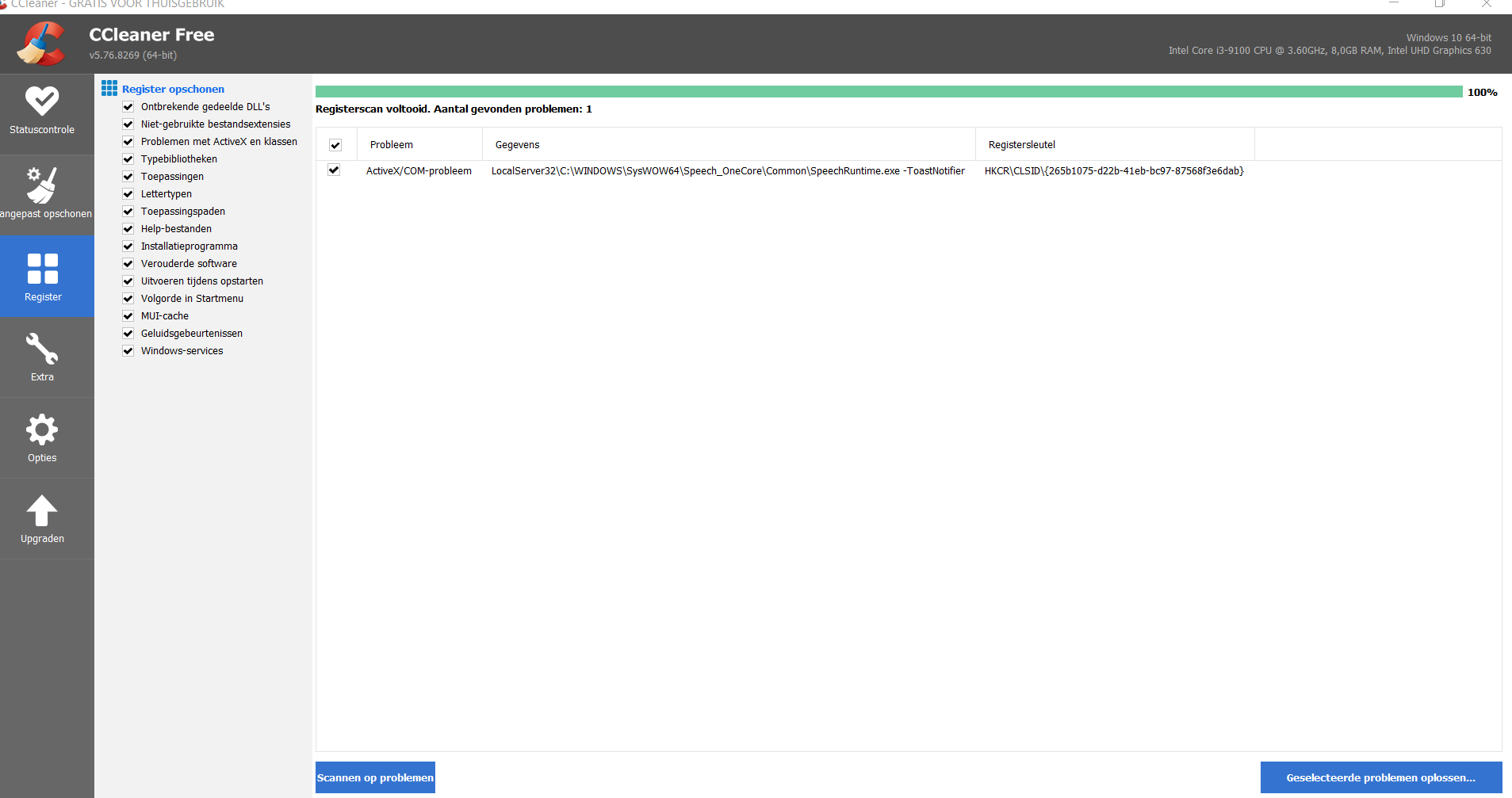1512x798 pixels.
Task: Open the Opties gear icon
Action: point(42,430)
